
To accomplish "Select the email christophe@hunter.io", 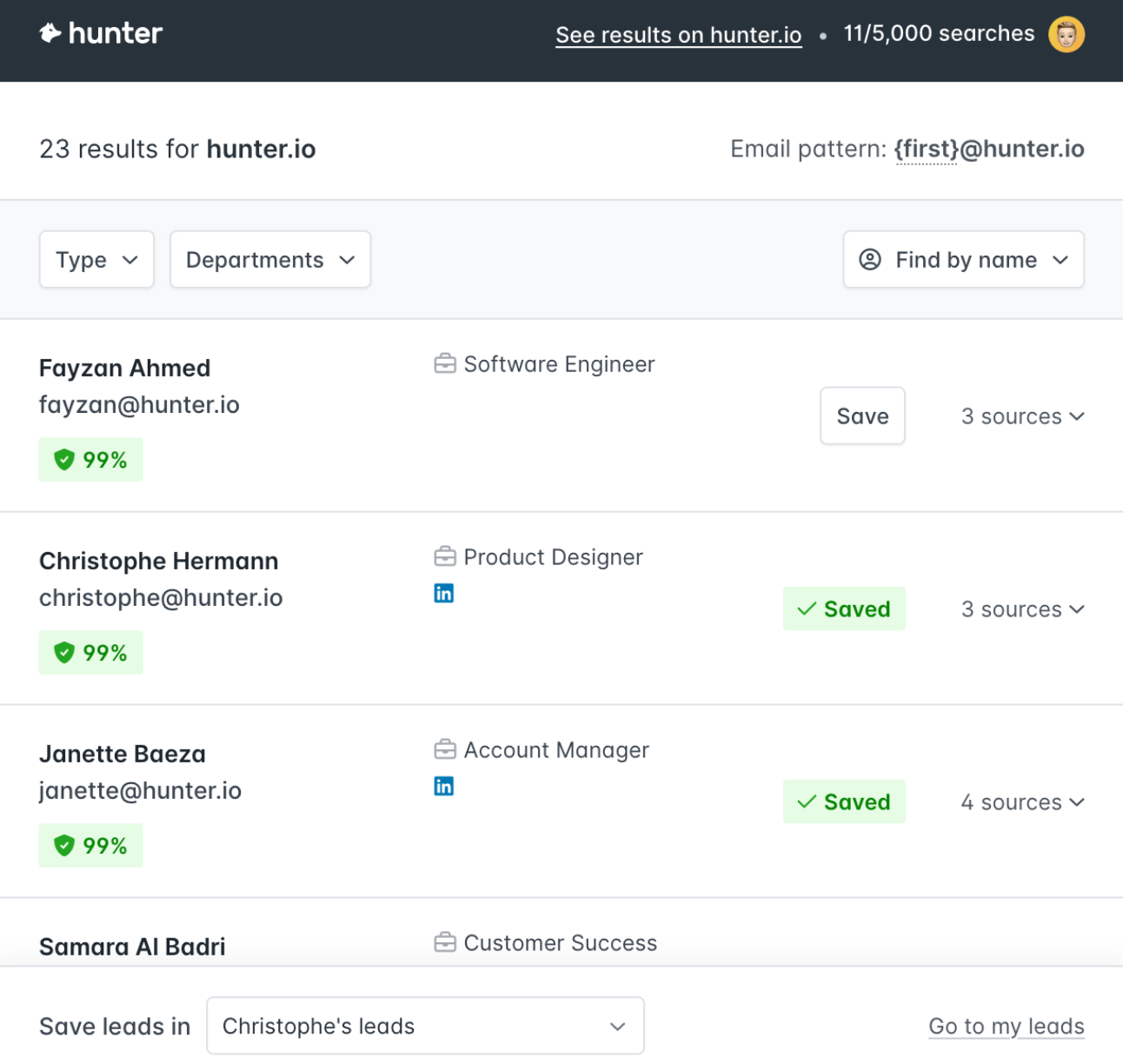I will coord(161,598).
